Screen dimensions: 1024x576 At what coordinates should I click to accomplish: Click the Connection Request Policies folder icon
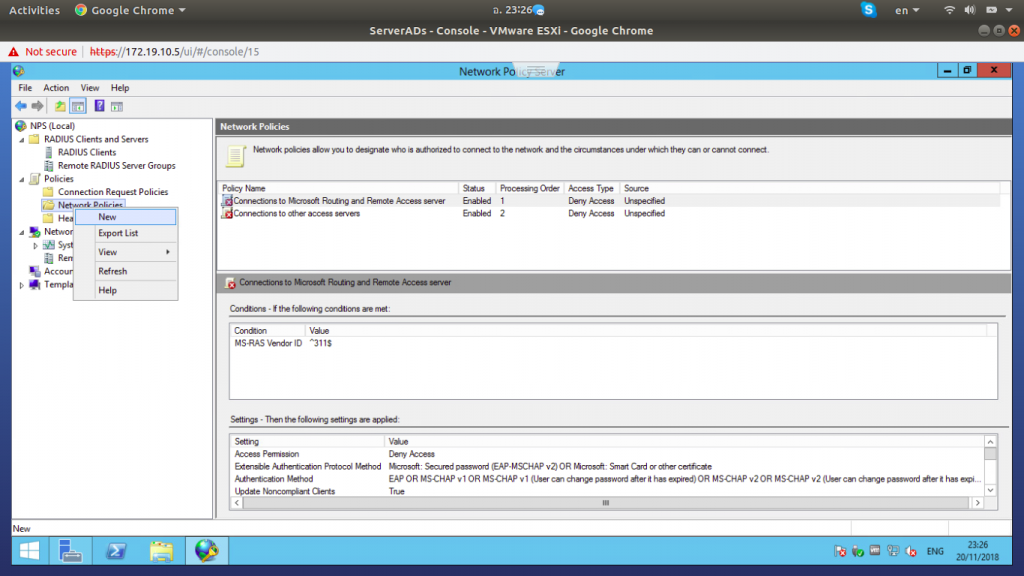pos(48,192)
